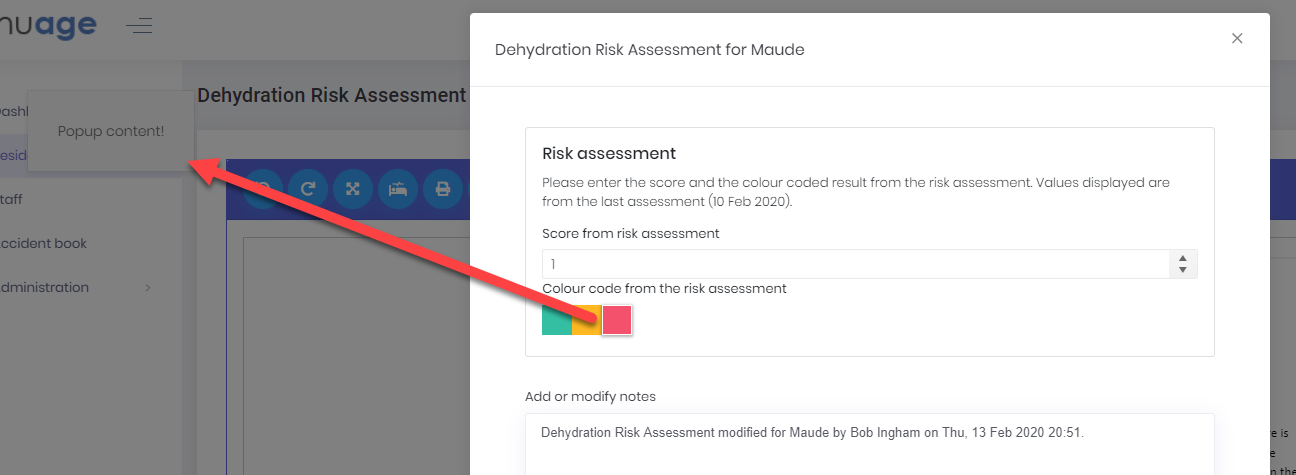Screen dimensions: 1296x475
Task: Close the Dehydration Risk Assessment dialog
Action: pyautogui.click(x=1237, y=39)
